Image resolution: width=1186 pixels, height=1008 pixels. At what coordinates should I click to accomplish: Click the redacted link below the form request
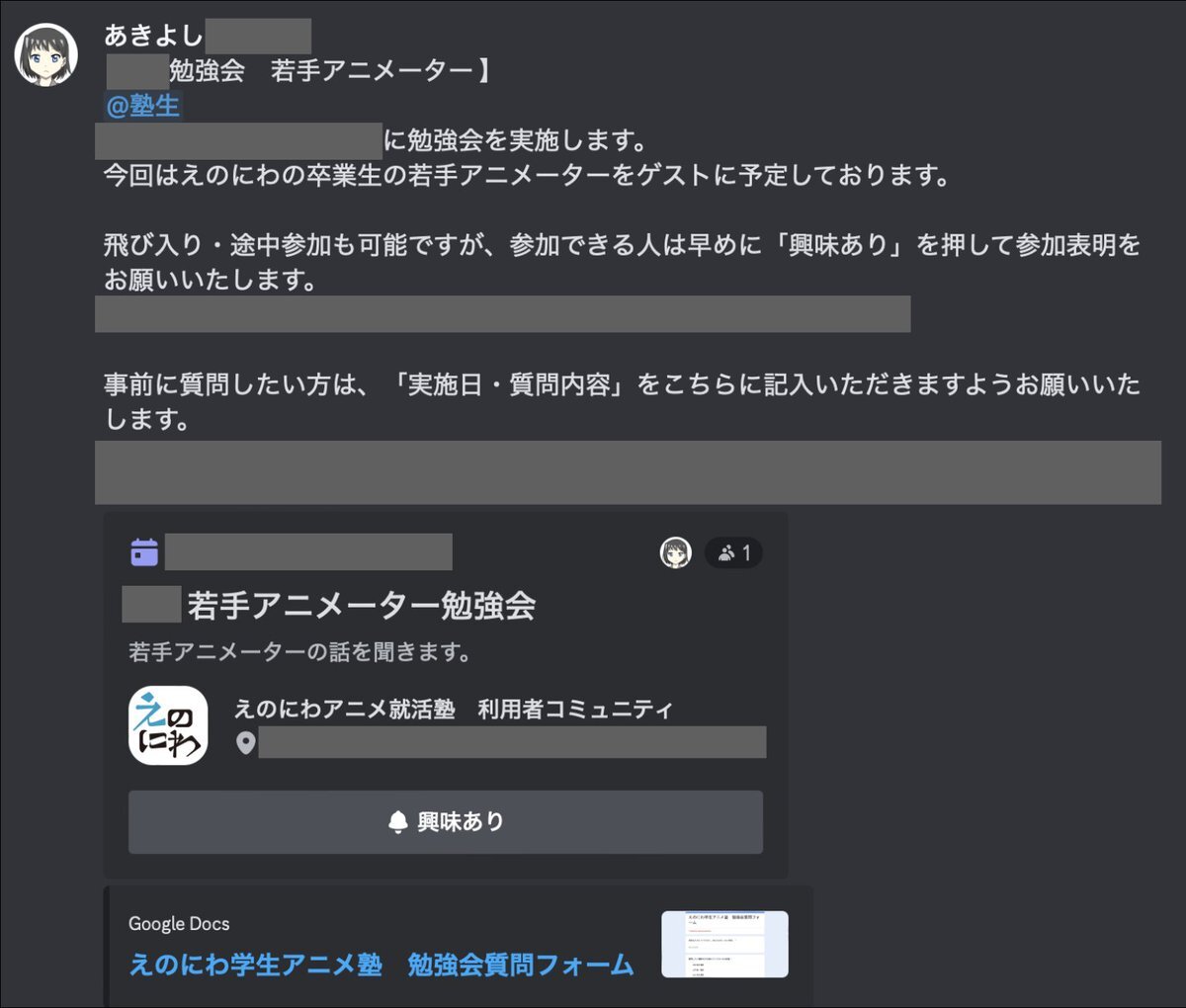click(x=628, y=472)
